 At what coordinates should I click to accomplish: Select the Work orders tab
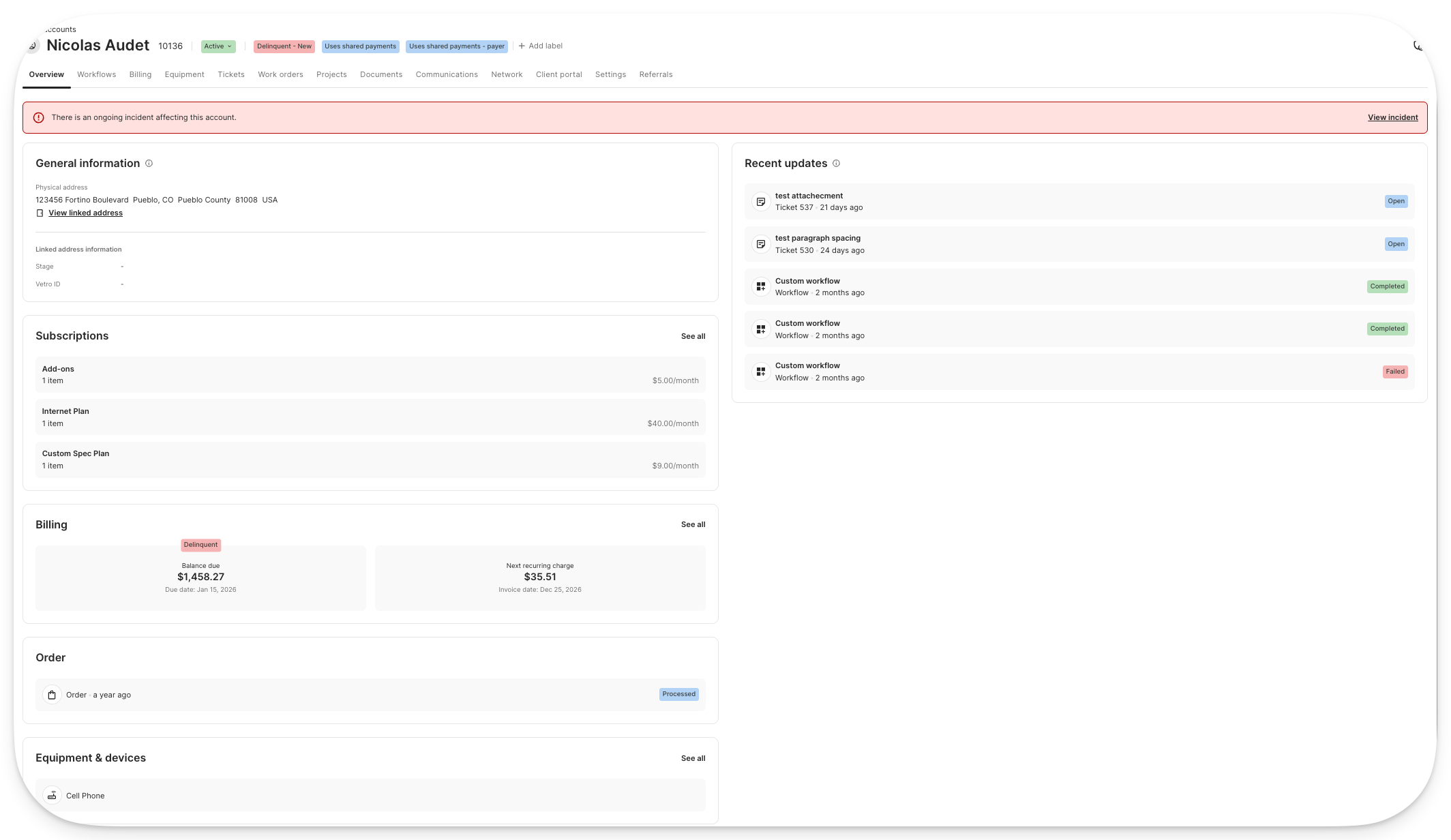pyautogui.click(x=280, y=74)
